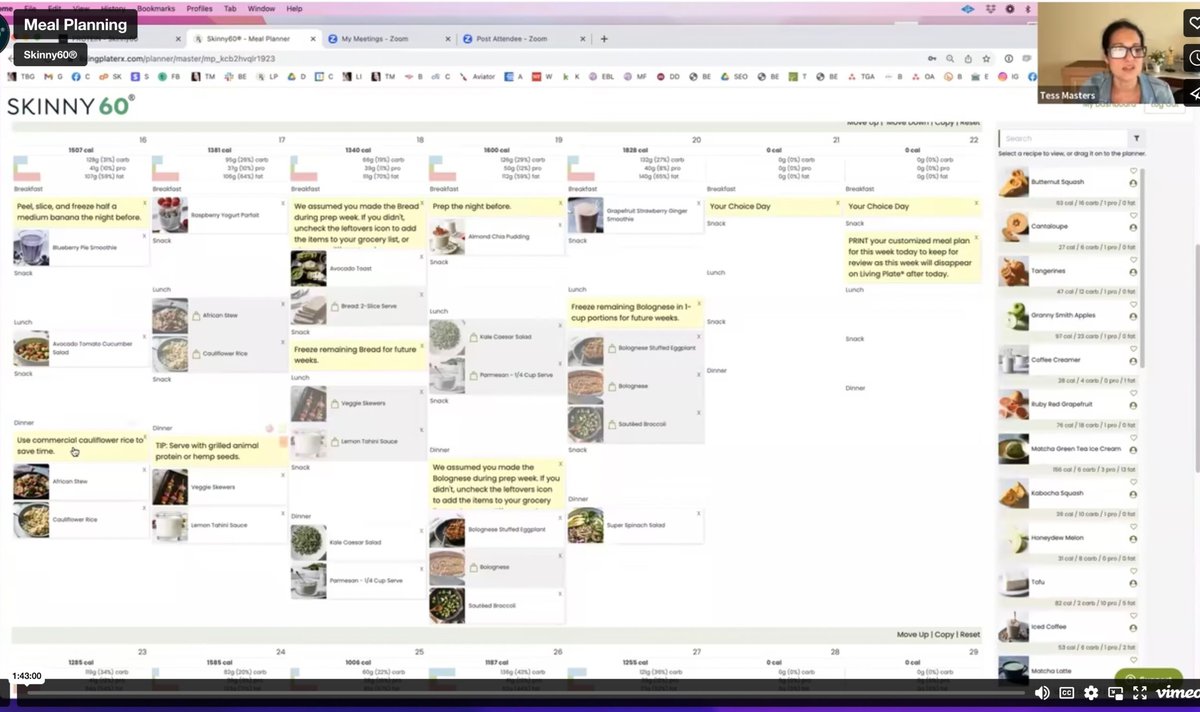Toggle leftovers icon on African Stew lunch card

point(196,315)
